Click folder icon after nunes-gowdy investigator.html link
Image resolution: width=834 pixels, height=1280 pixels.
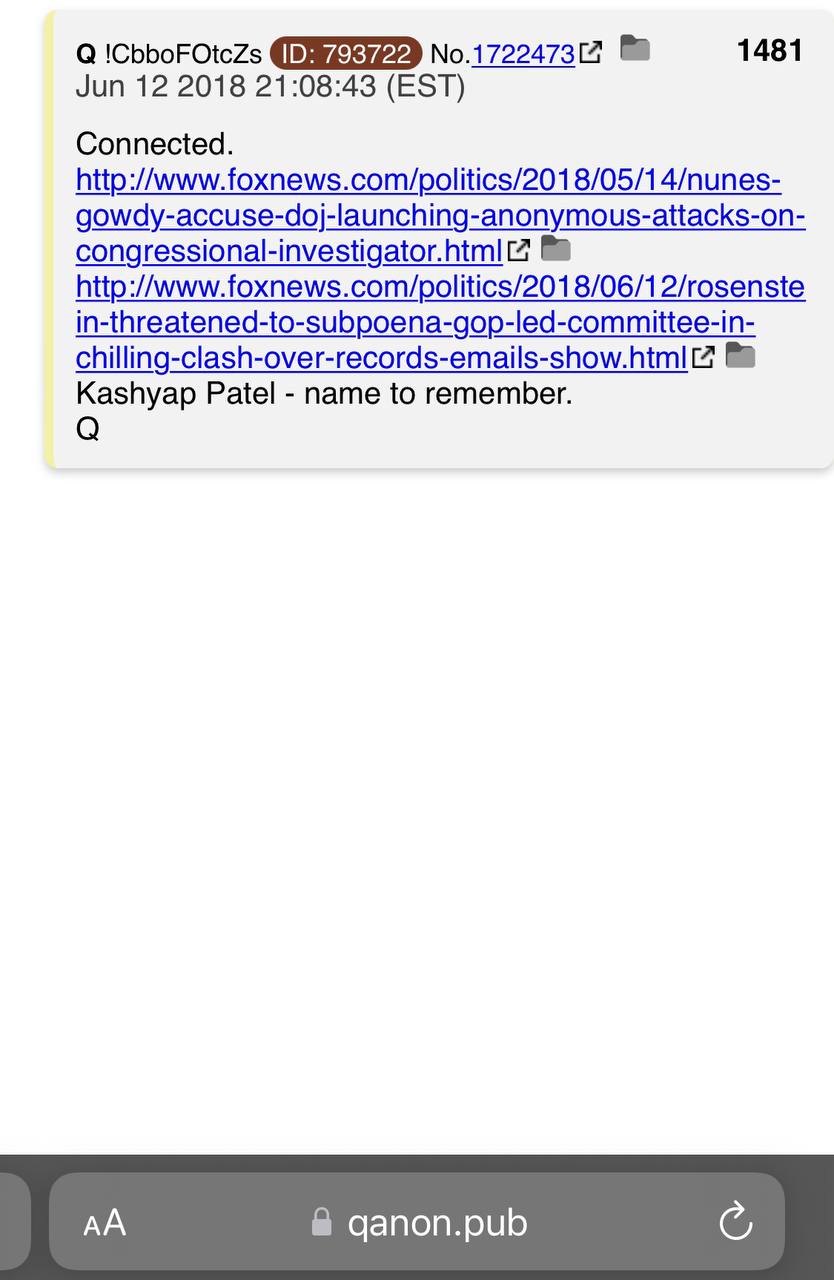556,247
